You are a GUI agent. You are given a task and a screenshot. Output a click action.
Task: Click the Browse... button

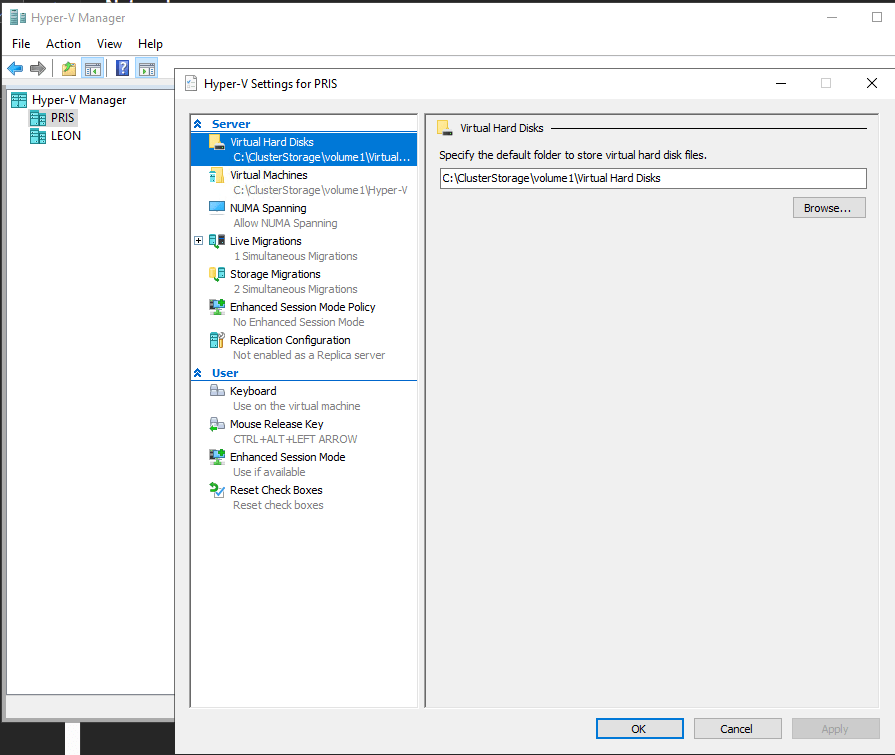pyautogui.click(x=828, y=208)
